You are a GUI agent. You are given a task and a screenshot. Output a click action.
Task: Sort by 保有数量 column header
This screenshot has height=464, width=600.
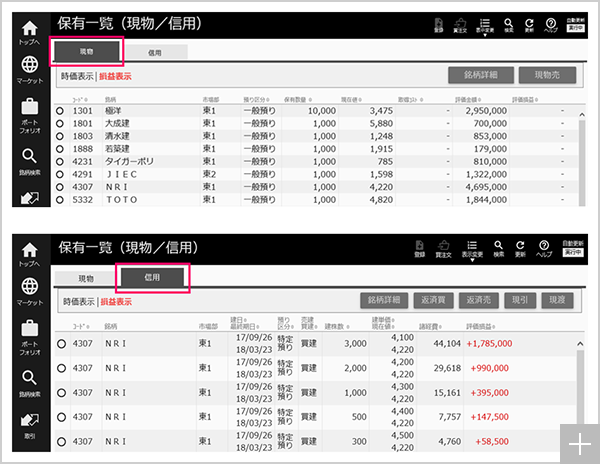coord(298,99)
